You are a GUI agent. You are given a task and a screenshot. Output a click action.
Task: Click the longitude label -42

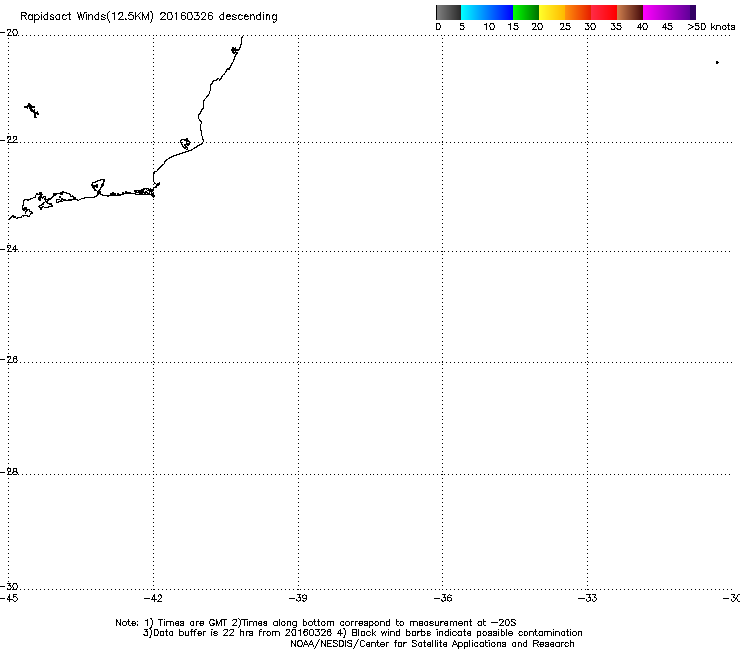(x=153, y=599)
